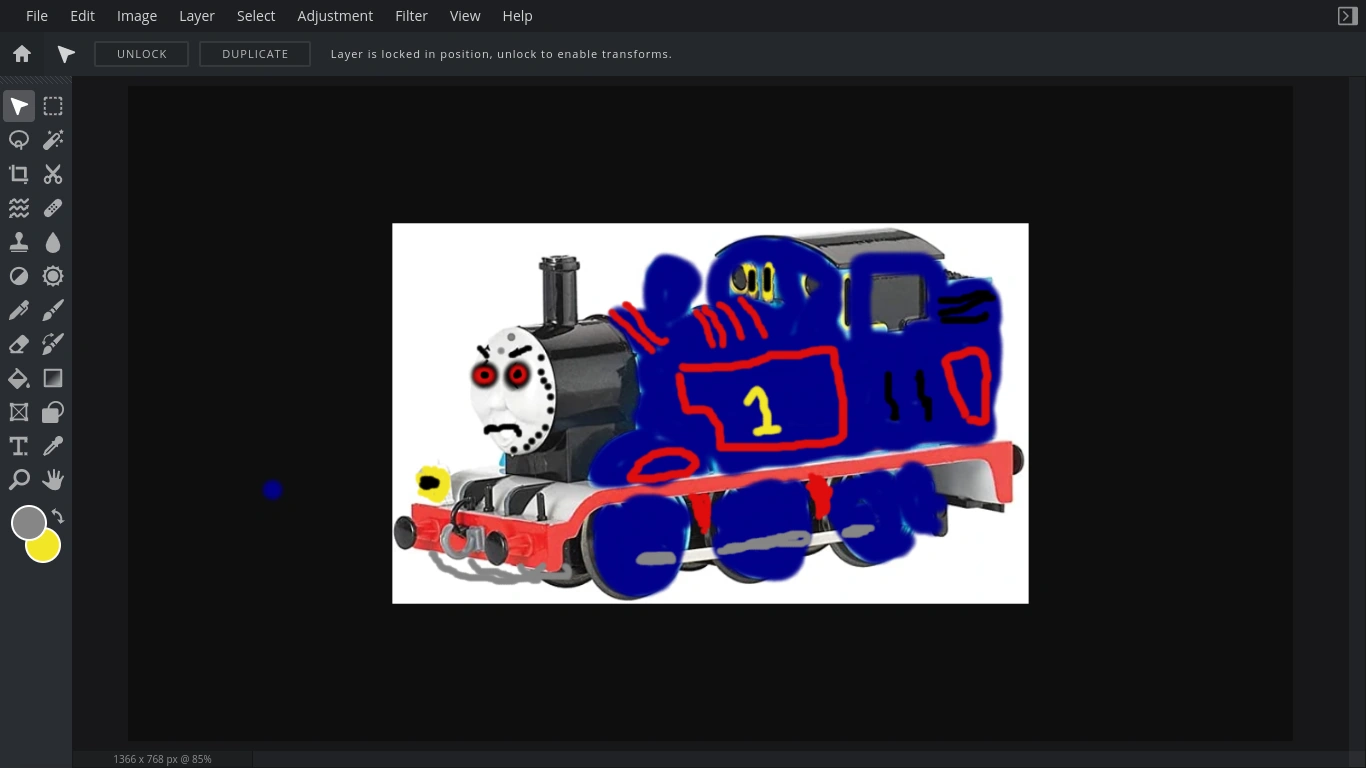The image size is (1366, 768).
Task: Open the Edit menu
Action: pyautogui.click(x=83, y=16)
